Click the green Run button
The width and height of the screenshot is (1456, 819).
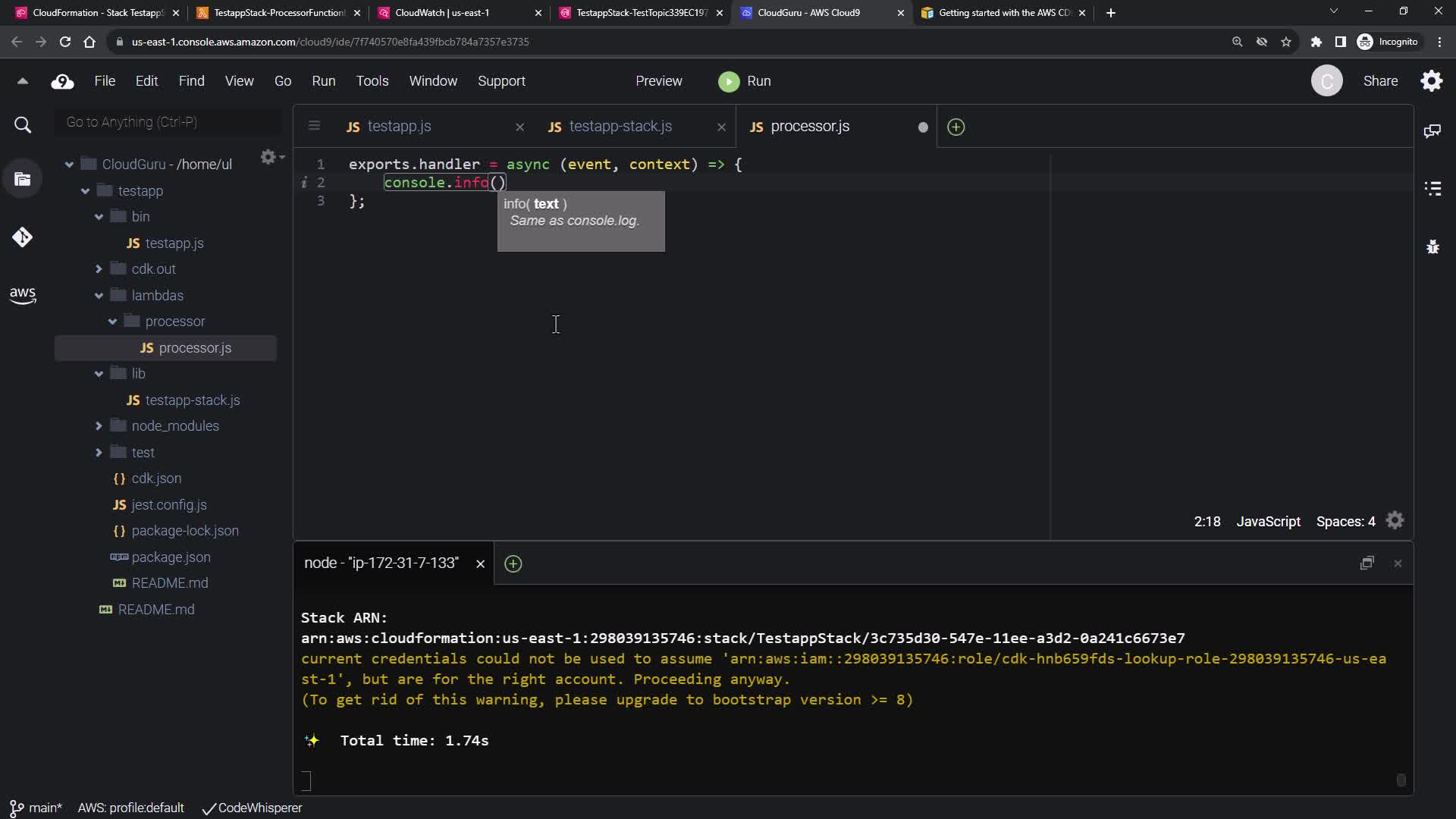pyautogui.click(x=744, y=81)
